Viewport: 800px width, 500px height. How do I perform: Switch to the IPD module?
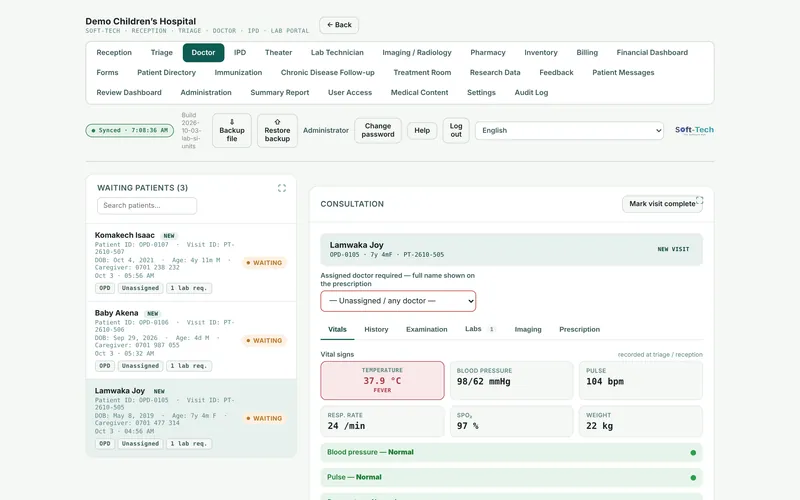pyautogui.click(x=240, y=53)
